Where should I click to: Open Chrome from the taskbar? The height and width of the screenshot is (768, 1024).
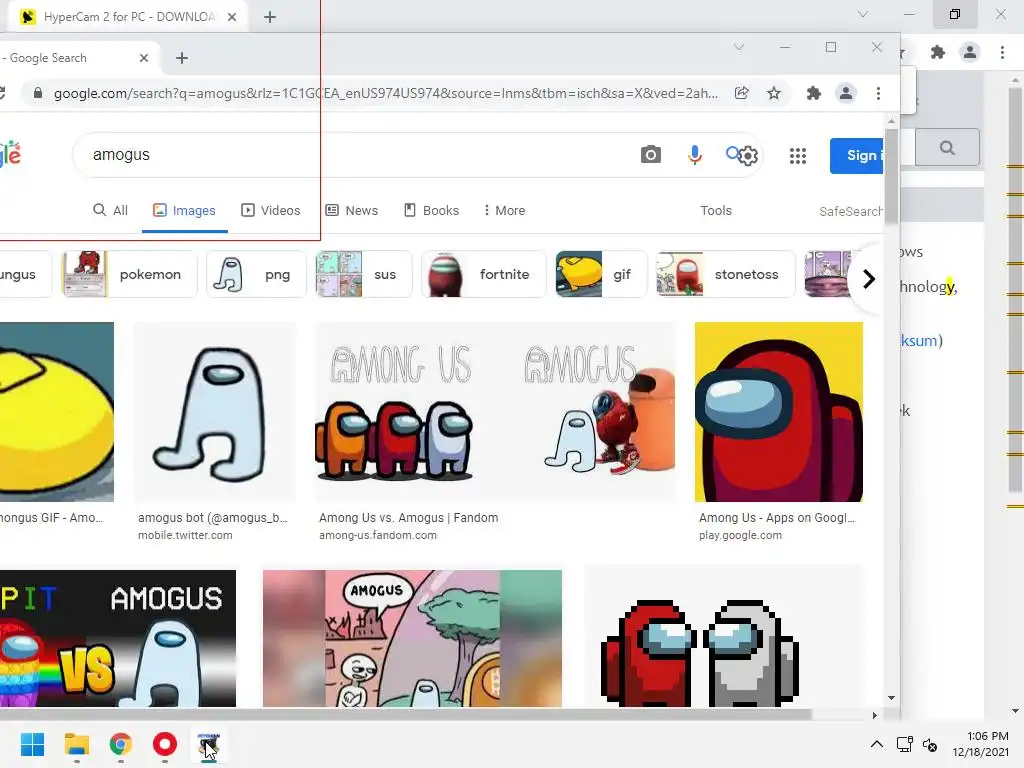click(121, 744)
